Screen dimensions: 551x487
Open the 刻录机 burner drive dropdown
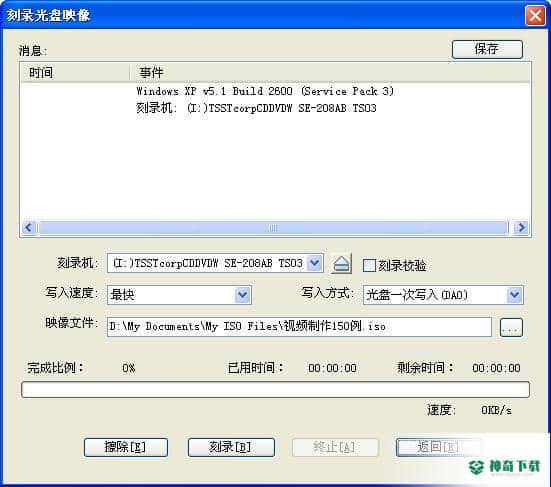coord(315,263)
